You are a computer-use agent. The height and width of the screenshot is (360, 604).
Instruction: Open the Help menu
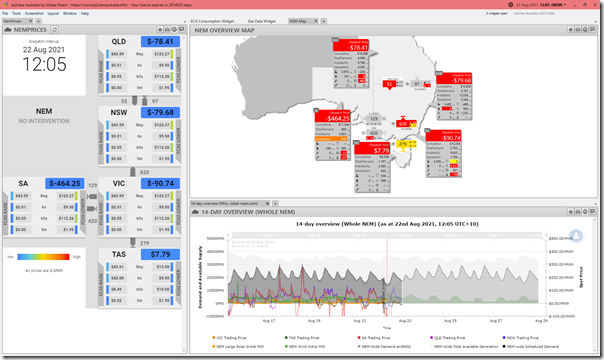[x=85, y=13]
